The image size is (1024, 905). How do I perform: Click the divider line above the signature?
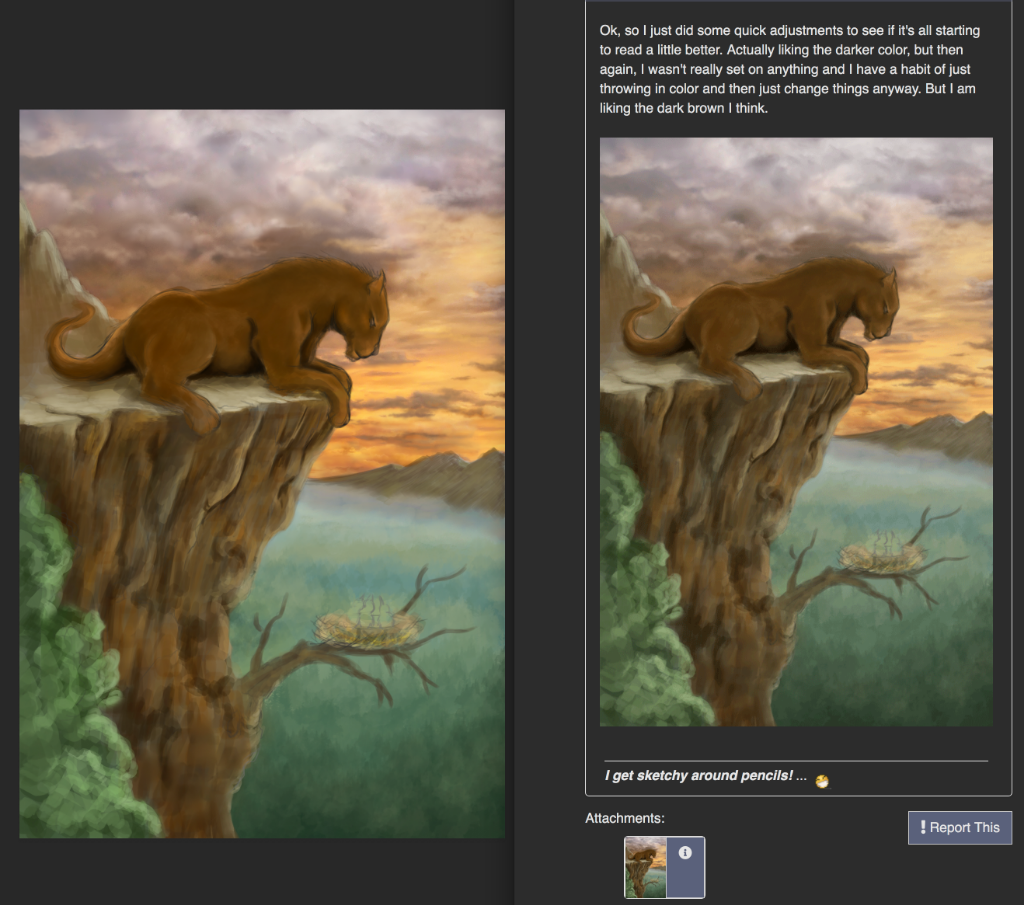click(x=796, y=761)
